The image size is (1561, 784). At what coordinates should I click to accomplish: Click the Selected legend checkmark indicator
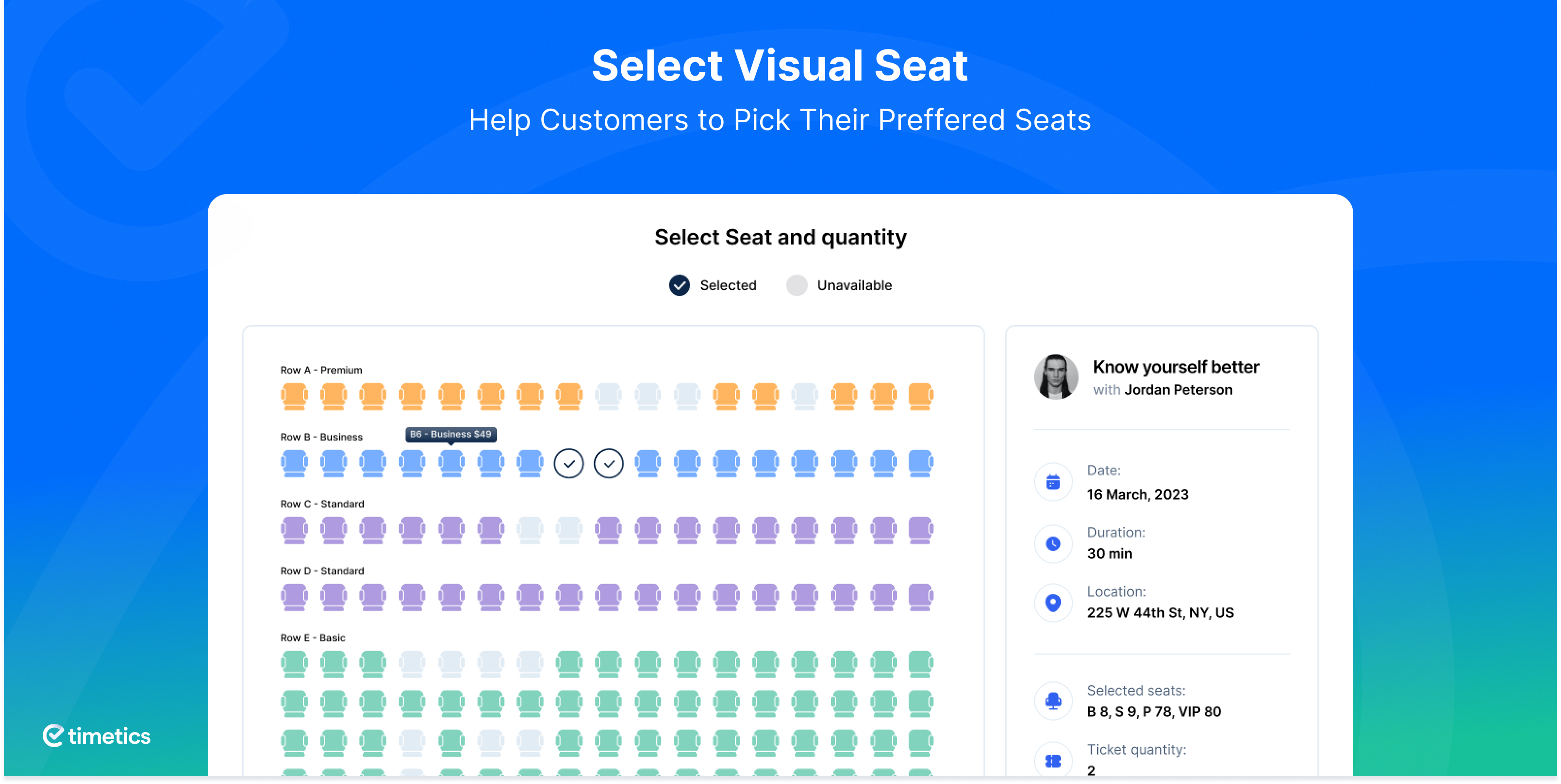point(680,285)
